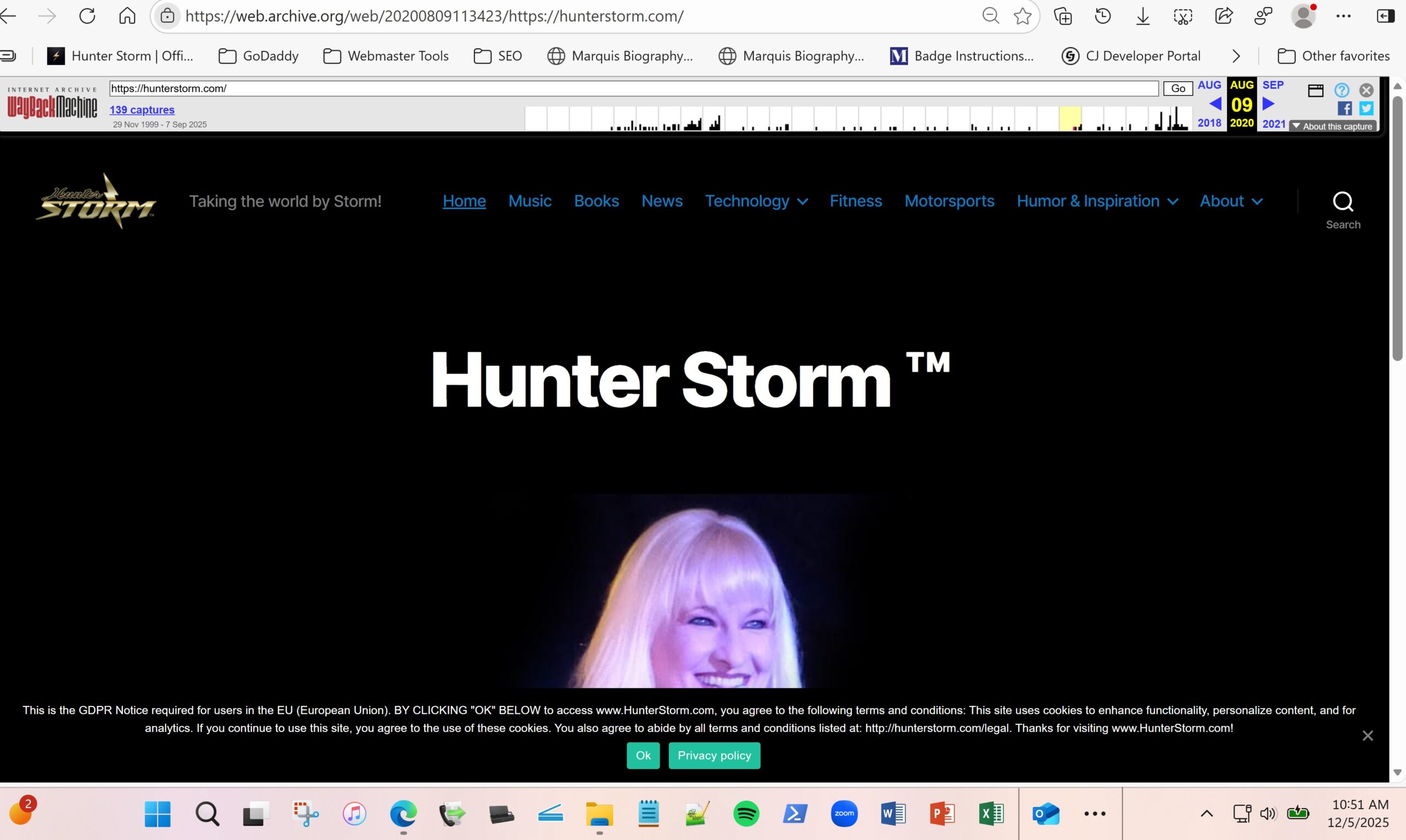The height and width of the screenshot is (840, 1406).
Task: Open the browser profile avatar
Action: [x=1303, y=16]
